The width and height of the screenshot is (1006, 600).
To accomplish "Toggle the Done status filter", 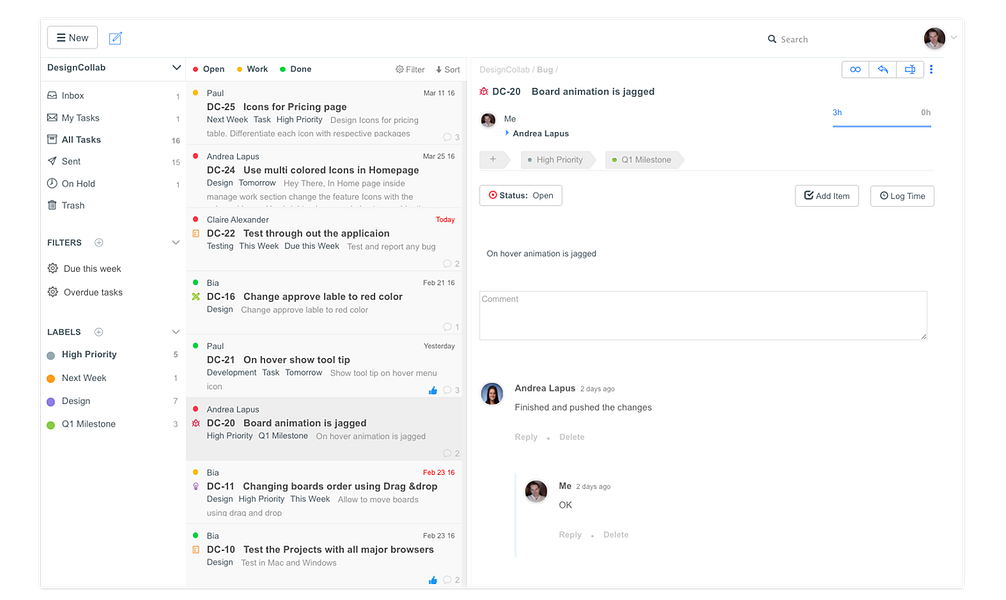I will tap(296, 69).
